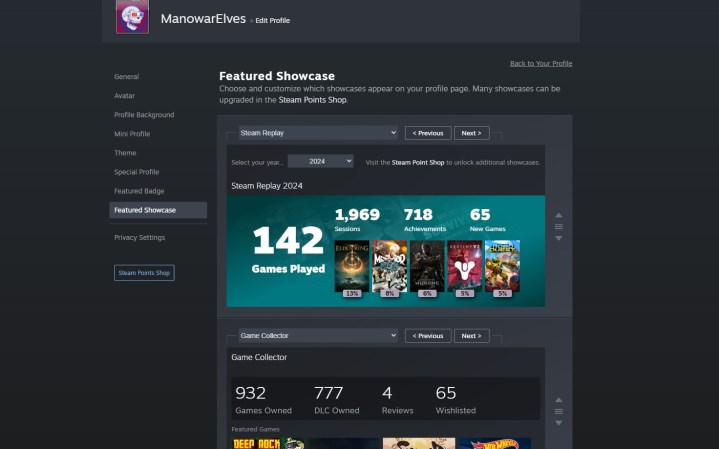Click Next beside the Steam Replay dropdown
The height and width of the screenshot is (449, 719).
tap(471, 133)
